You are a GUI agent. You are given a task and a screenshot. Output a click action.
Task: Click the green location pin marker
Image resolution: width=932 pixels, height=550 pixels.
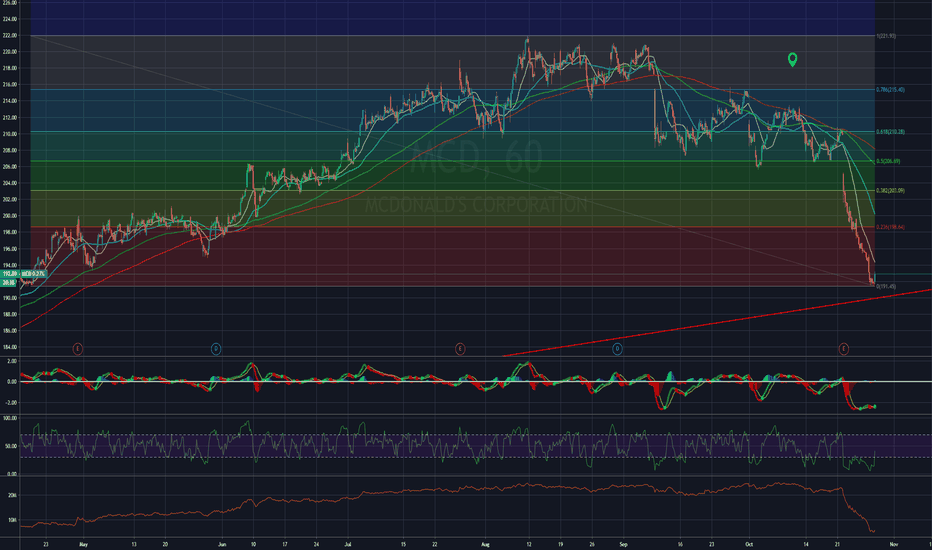792,59
